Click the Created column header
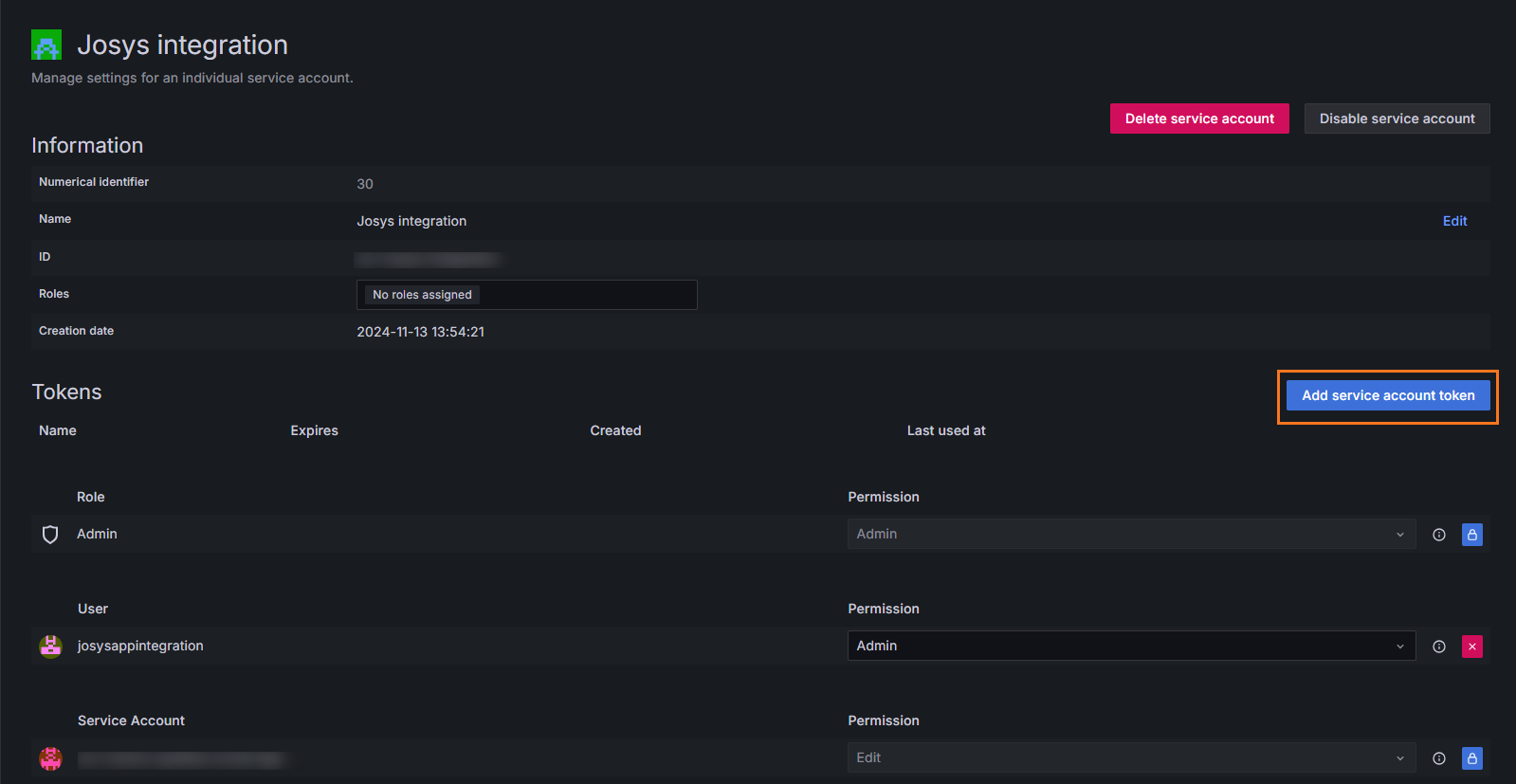The width and height of the screenshot is (1516, 784). 615,430
